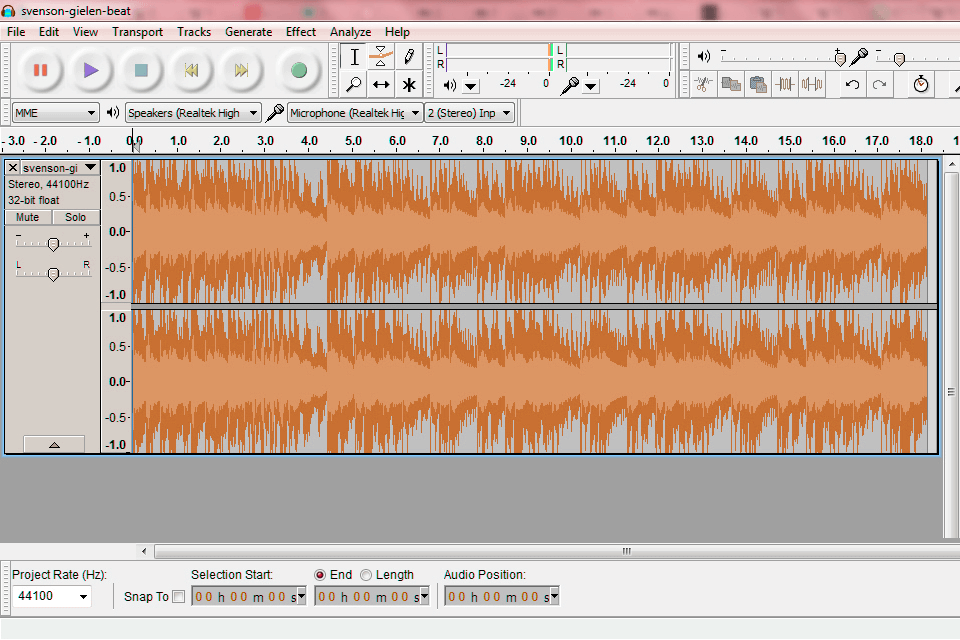Click the Silence audio icon
Viewport: 960px width, 640px height.
click(812, 84)
